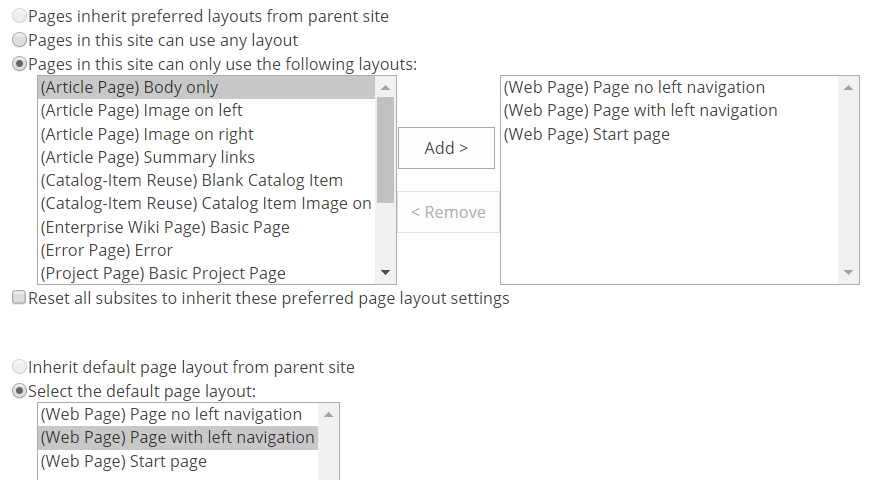
Task: Click up arrow of allowed layouts scrollbar
Action: [849, 87]
